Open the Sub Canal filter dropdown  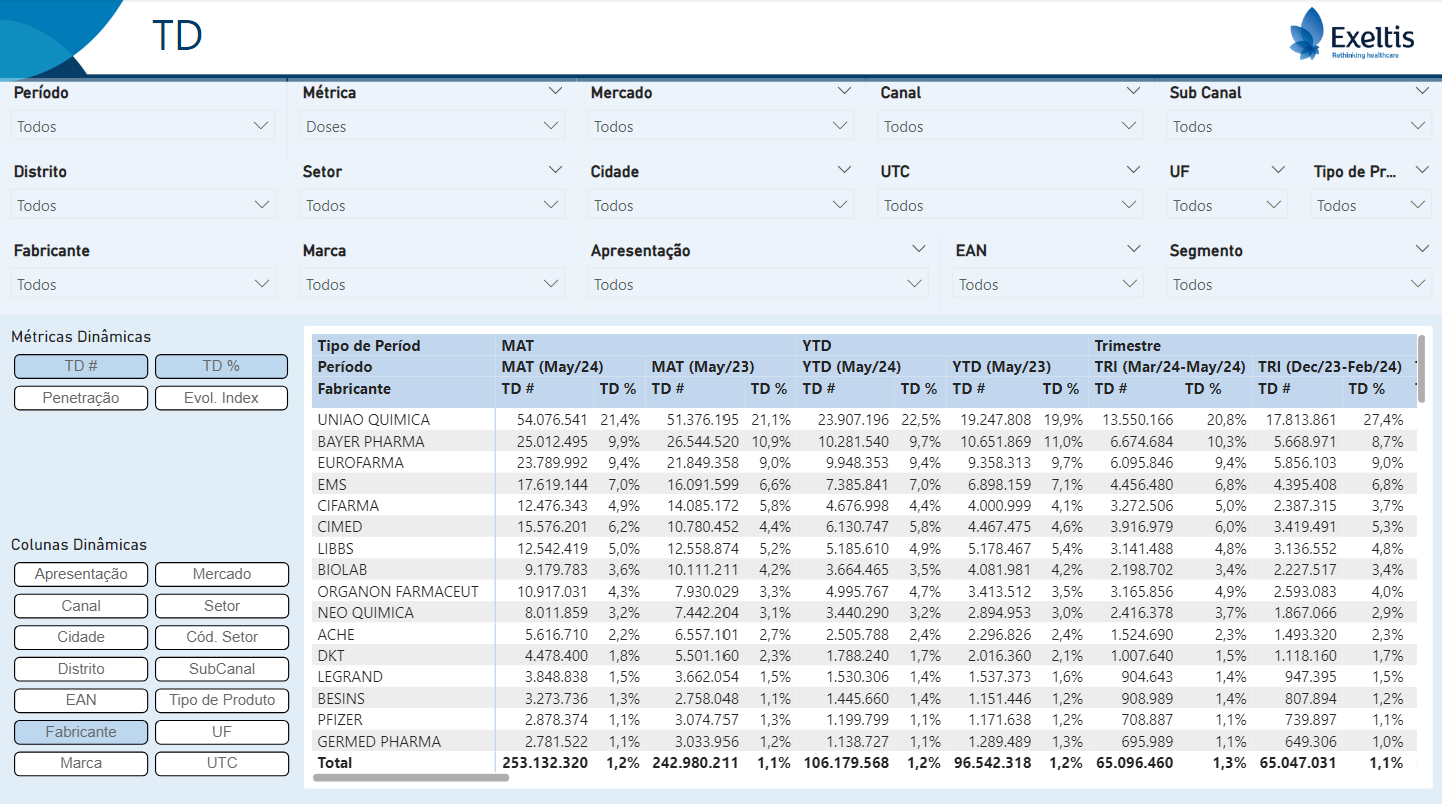[1298, 126]
